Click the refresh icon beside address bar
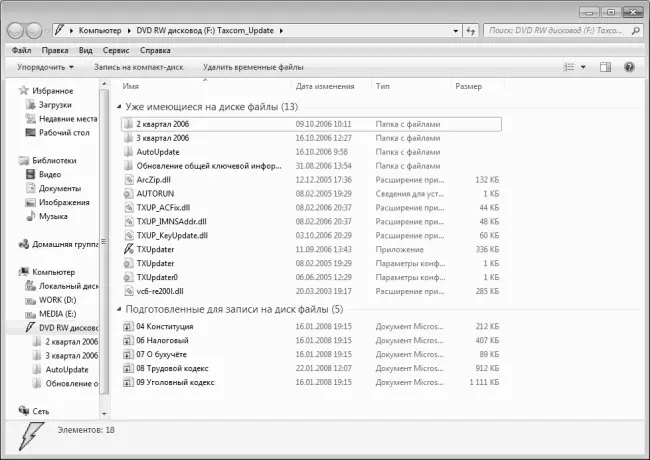This screenshot has width=650, height=460. click(471, 31)
